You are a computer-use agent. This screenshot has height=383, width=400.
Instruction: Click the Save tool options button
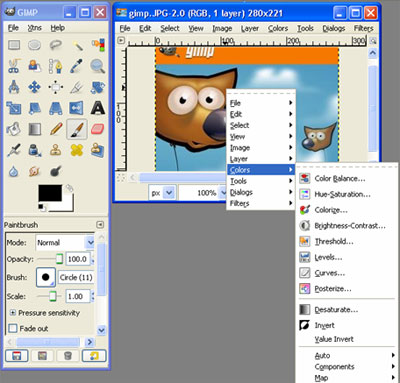click(16, 356)
